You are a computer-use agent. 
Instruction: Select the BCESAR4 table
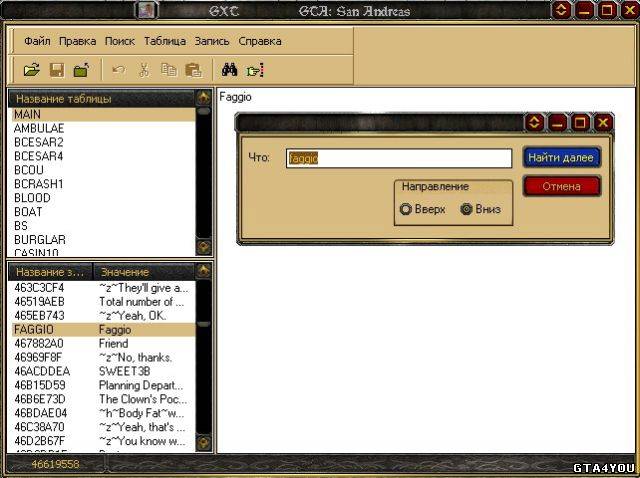click(104, 156)
